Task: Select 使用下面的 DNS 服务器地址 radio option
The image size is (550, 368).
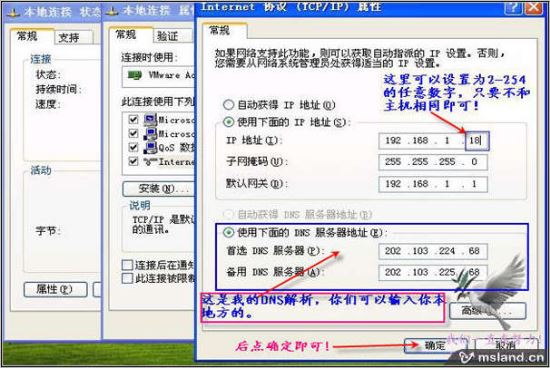Action: 228,232
